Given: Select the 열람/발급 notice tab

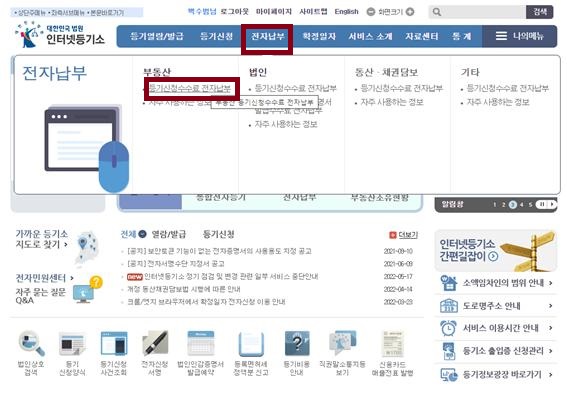Looking at the screenshot, I should pyautogui.click(x=169, y=234).
